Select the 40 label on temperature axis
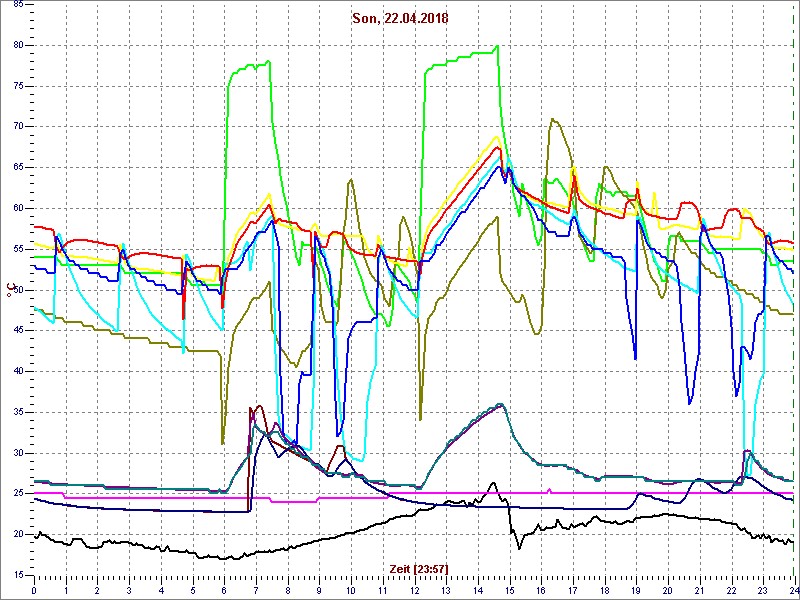Image resolution: width=800 pixels, height=600 pixels. [17, 371]
